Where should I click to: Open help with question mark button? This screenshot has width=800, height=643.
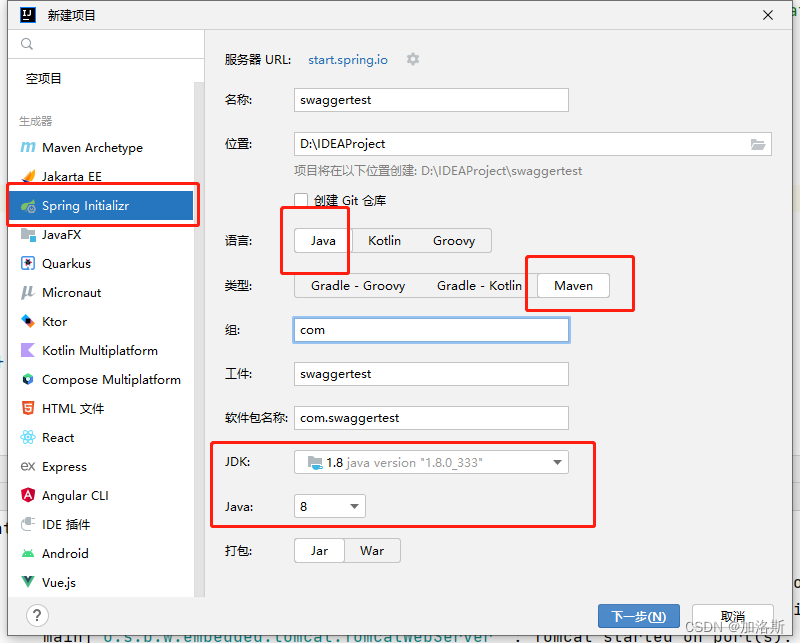[x=37, y=616]
